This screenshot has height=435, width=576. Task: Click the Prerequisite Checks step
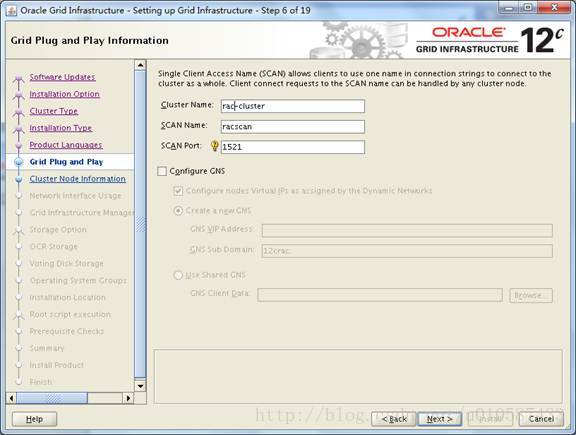pyautogui.click(x=67, y=331)
